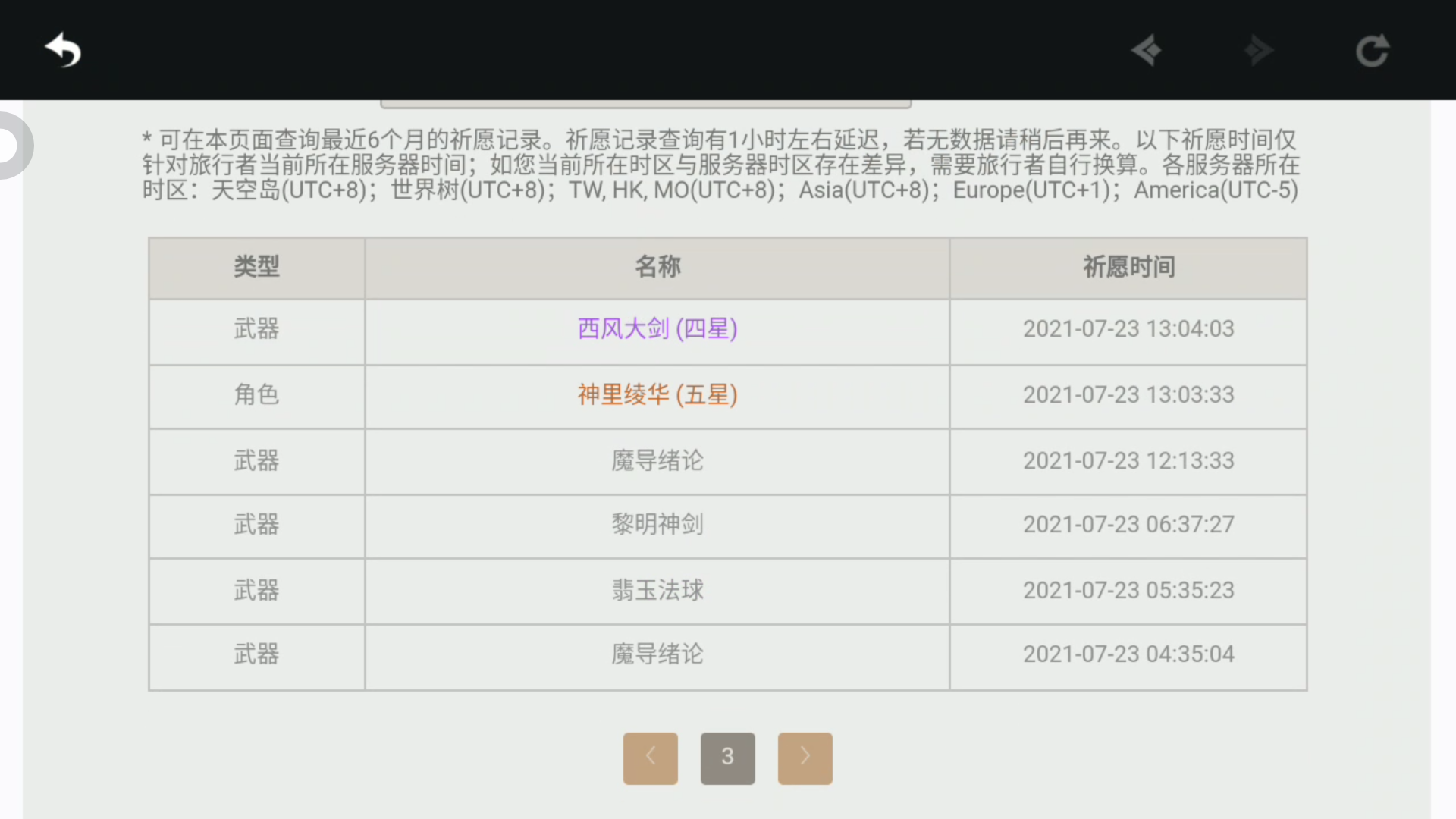Click the timestamp 2021-07-23 13:04:03
The image size is (1456, 819).
[x=1128, y=329]
